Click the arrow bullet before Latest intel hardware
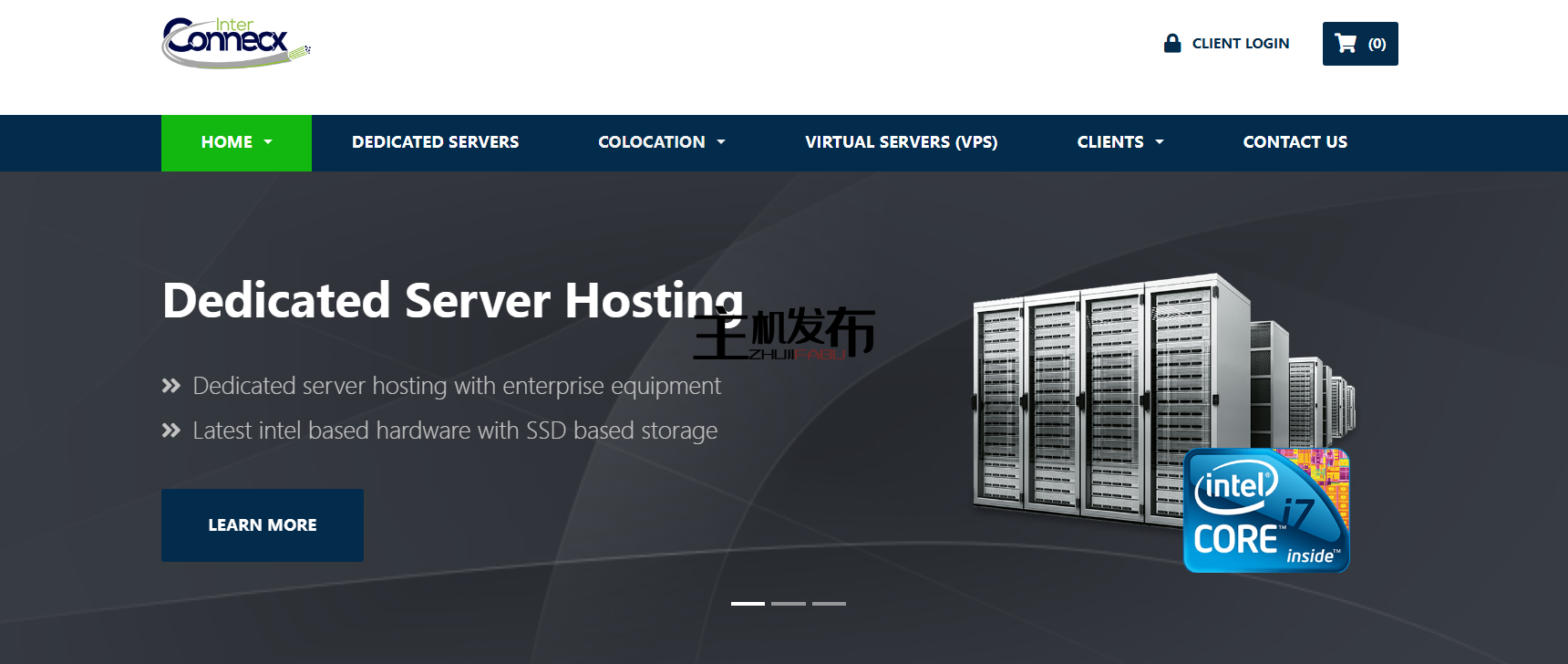 point(171,431)
